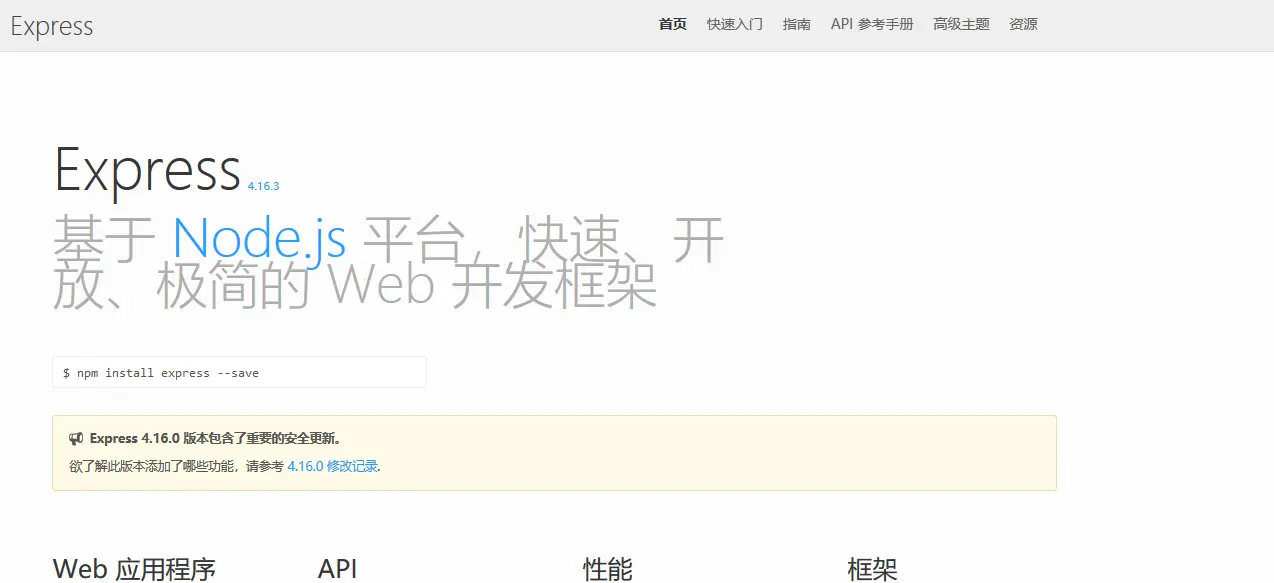Open the 快速入门 menu
1274x583 pixels.
coord(735,24)
